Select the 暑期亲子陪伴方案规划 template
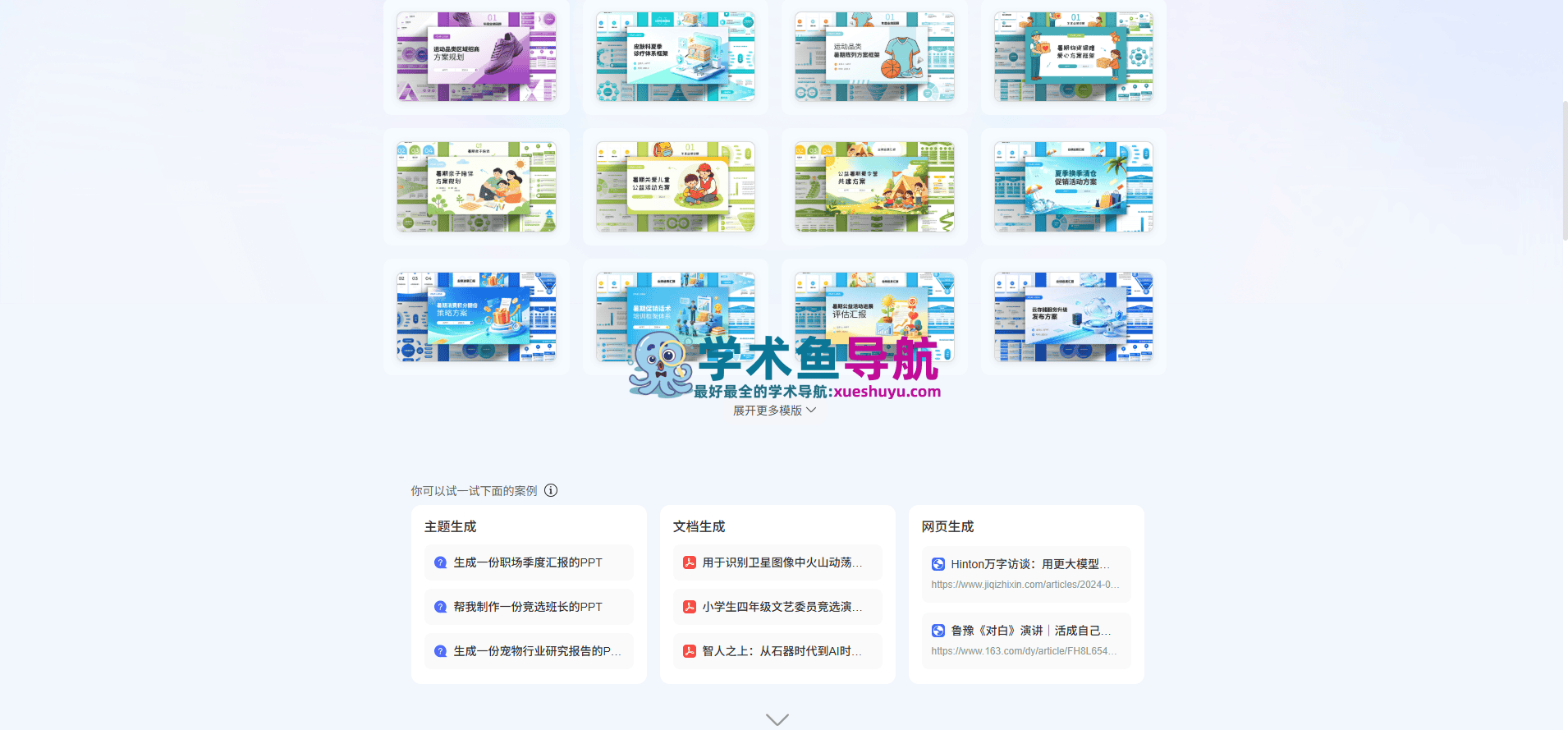Image resolution: width=1568 pixels, height=730 pixels. (x=476, y=186)
